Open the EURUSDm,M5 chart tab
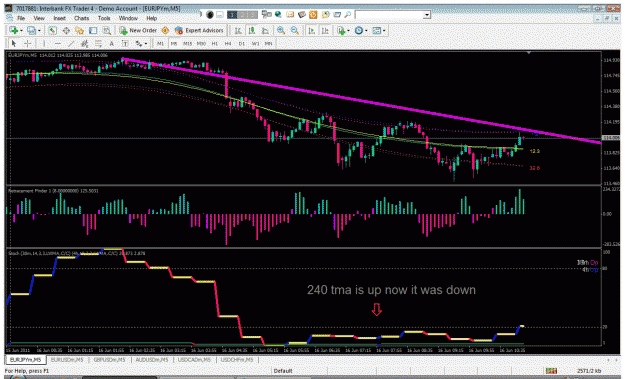 (x=67, y=360)
